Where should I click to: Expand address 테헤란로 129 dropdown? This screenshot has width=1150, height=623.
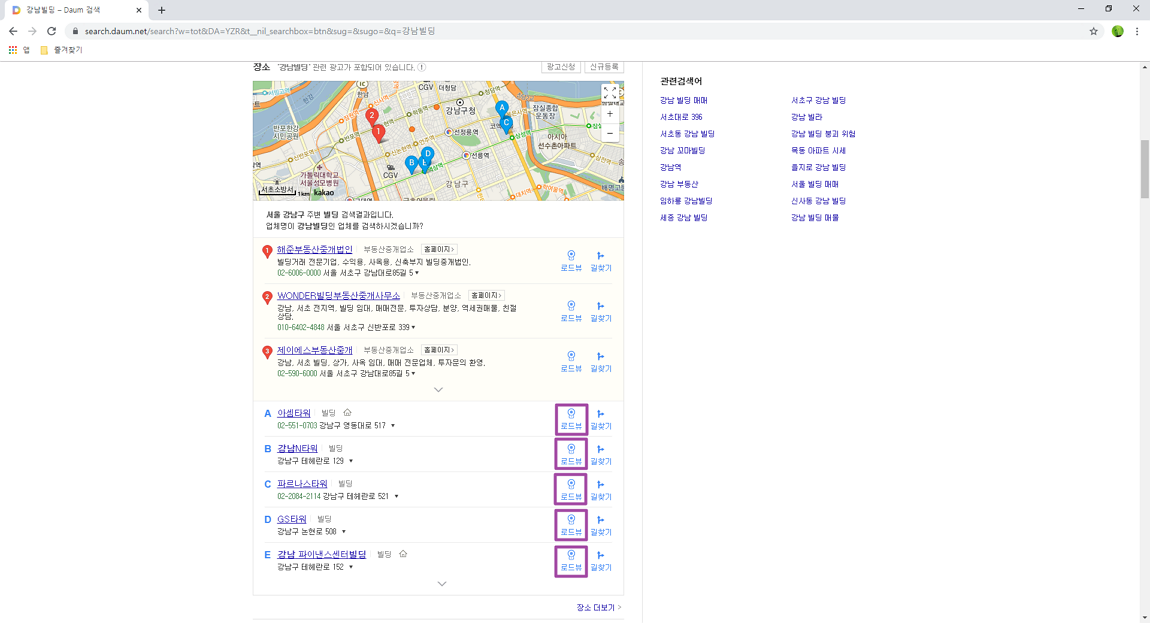pos(351,461)
